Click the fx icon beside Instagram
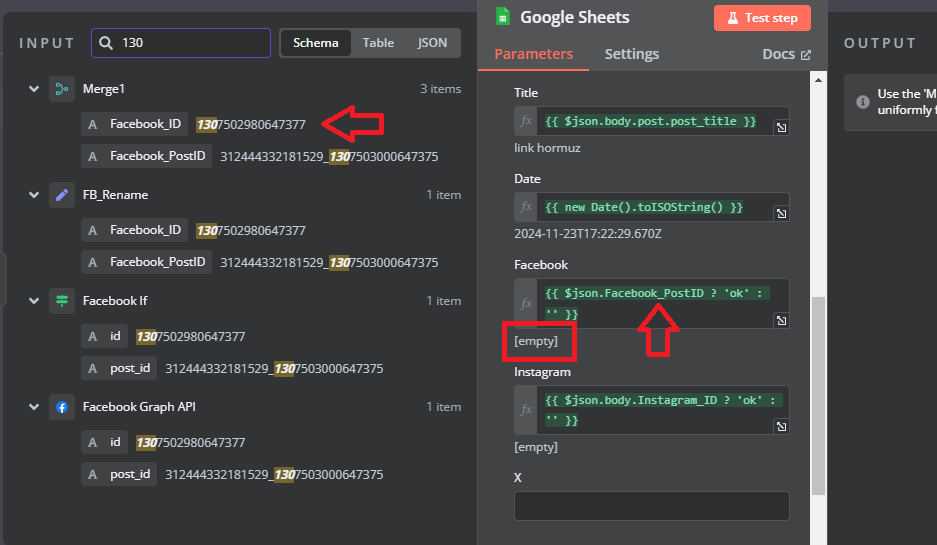The image size is (937, 545). (526, 410)
